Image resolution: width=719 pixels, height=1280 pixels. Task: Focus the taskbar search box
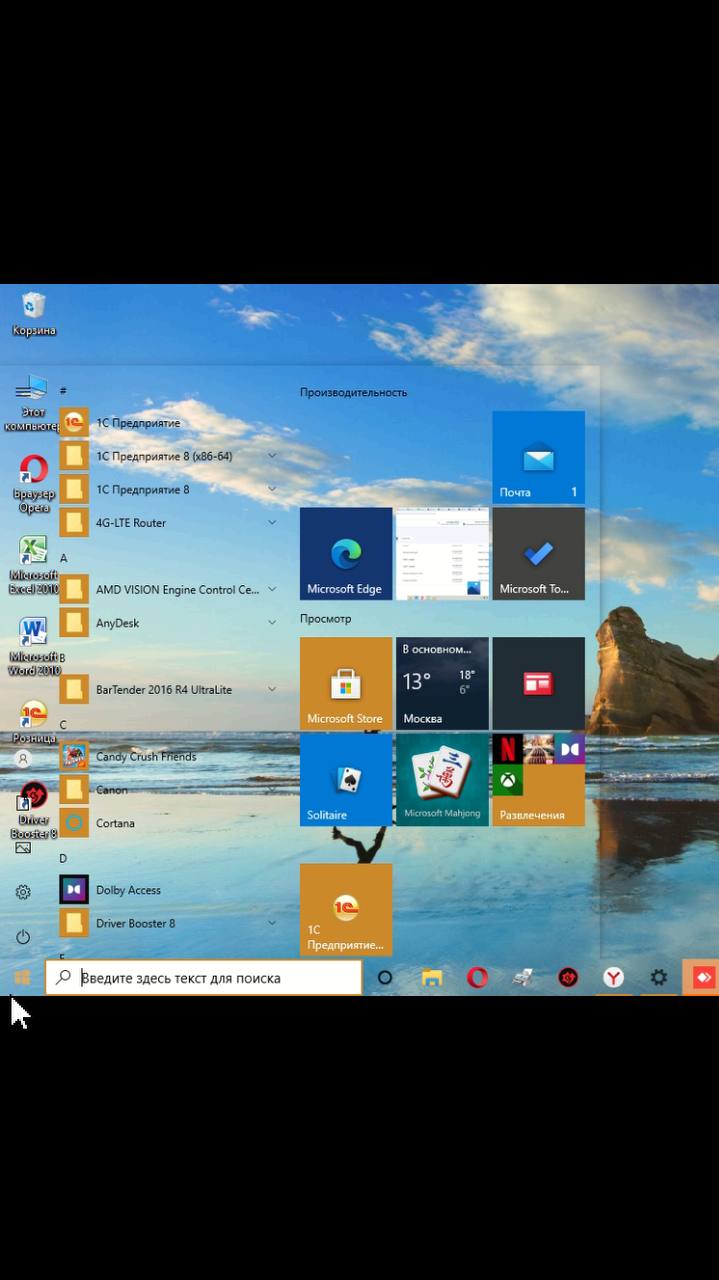pos(203,978)
